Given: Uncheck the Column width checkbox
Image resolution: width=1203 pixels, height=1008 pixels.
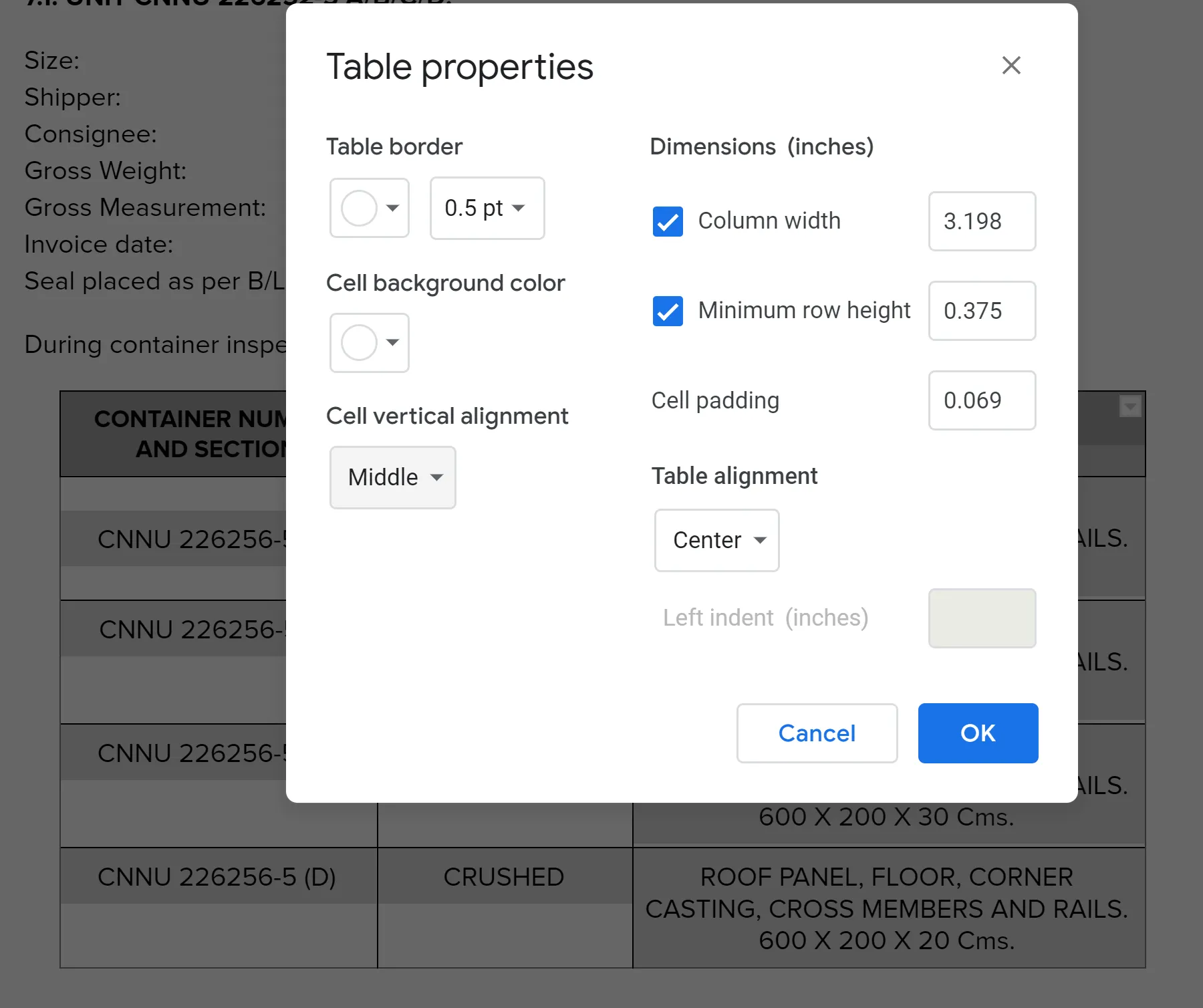Looking at the screenshot, I should tap(668, 221).
